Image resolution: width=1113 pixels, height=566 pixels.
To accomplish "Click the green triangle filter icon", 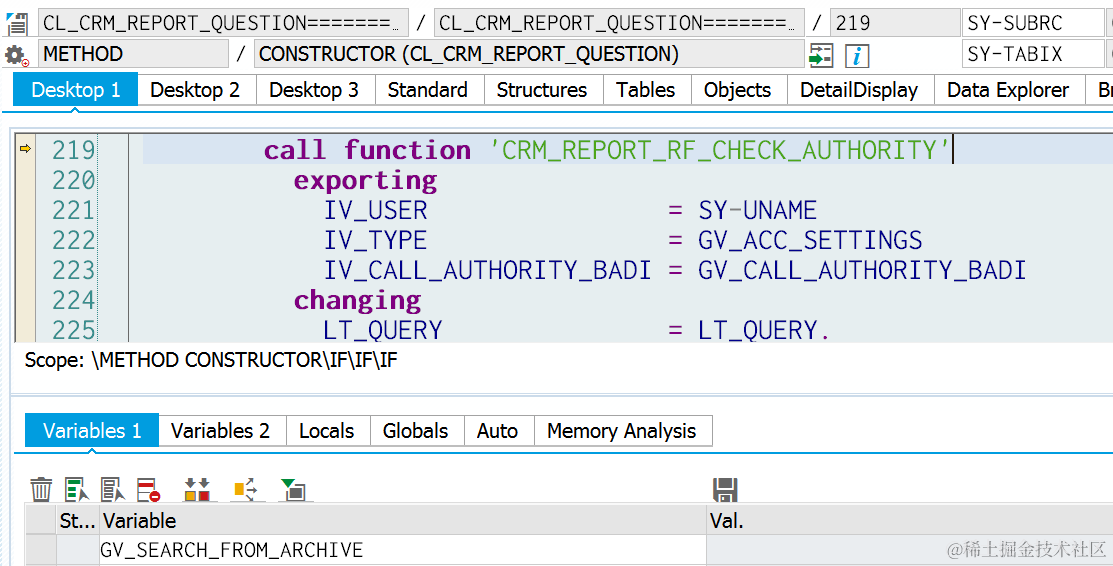I will [293, 490].
